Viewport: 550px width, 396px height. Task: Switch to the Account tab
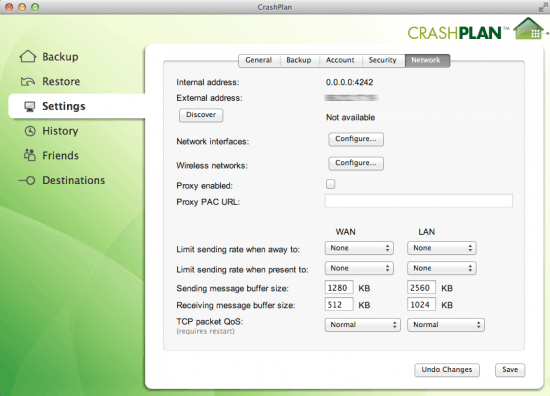[340, 60]
